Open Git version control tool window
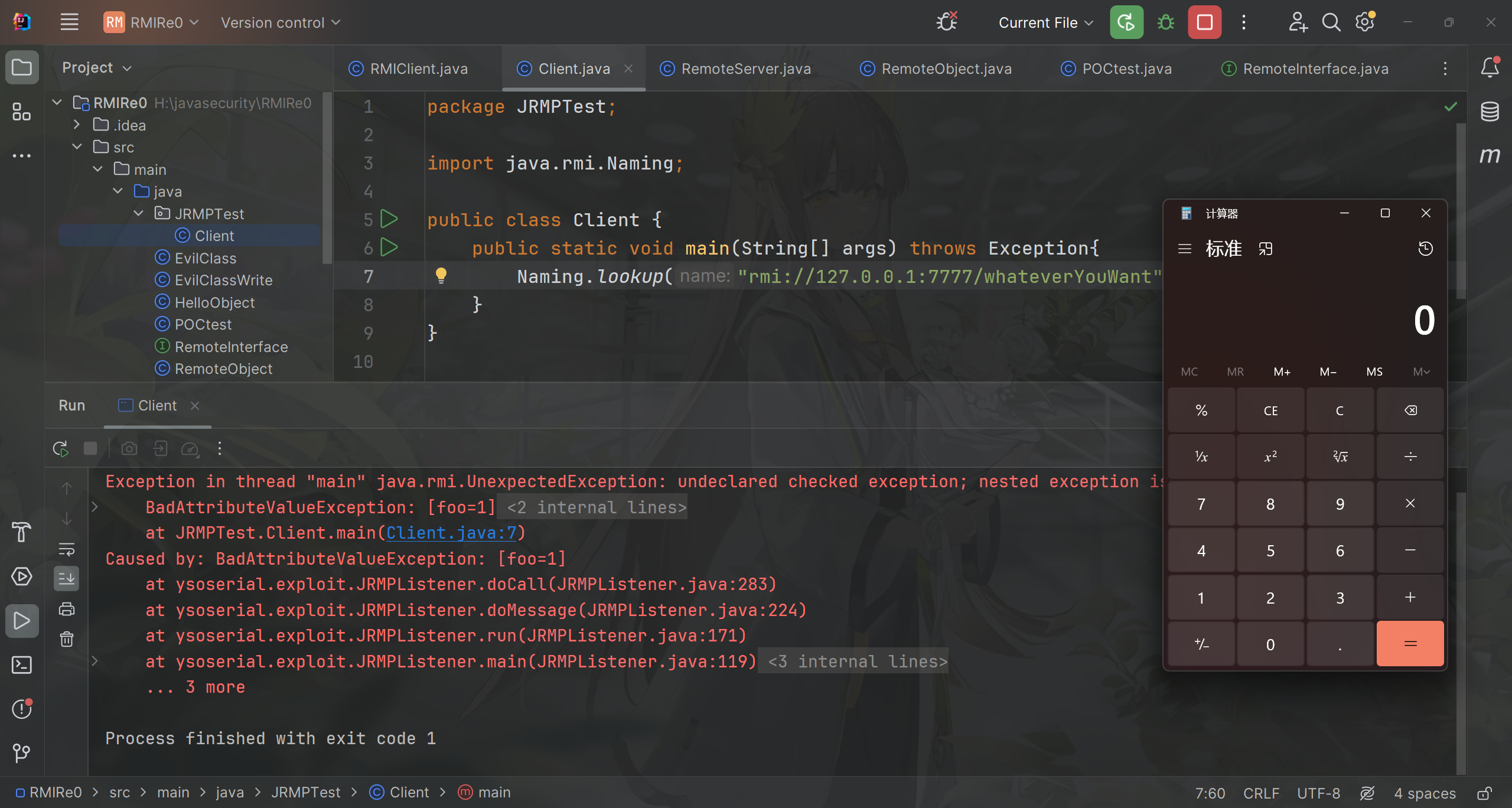 point(22,753)
